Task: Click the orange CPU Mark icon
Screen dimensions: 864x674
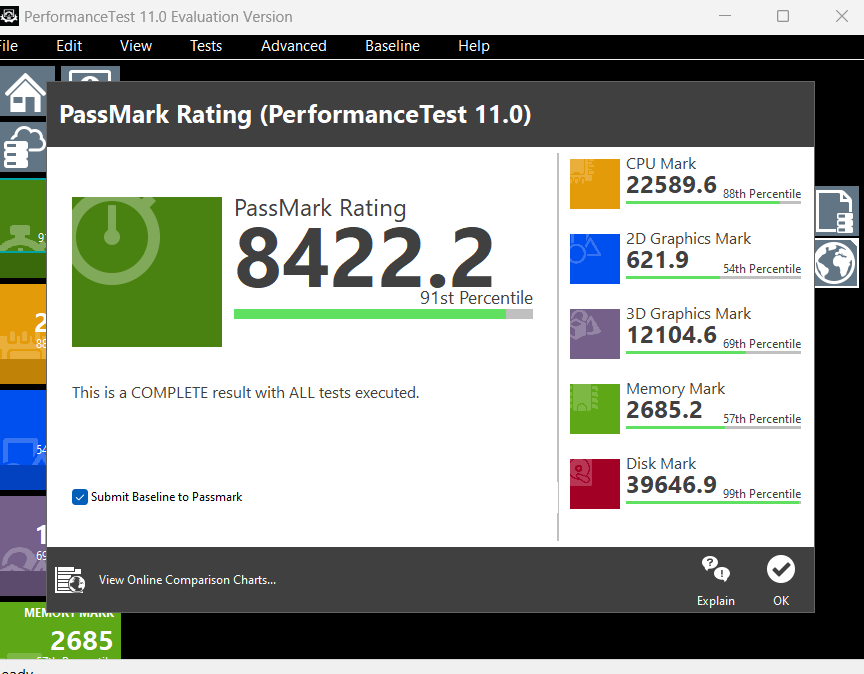Action: 595,184
